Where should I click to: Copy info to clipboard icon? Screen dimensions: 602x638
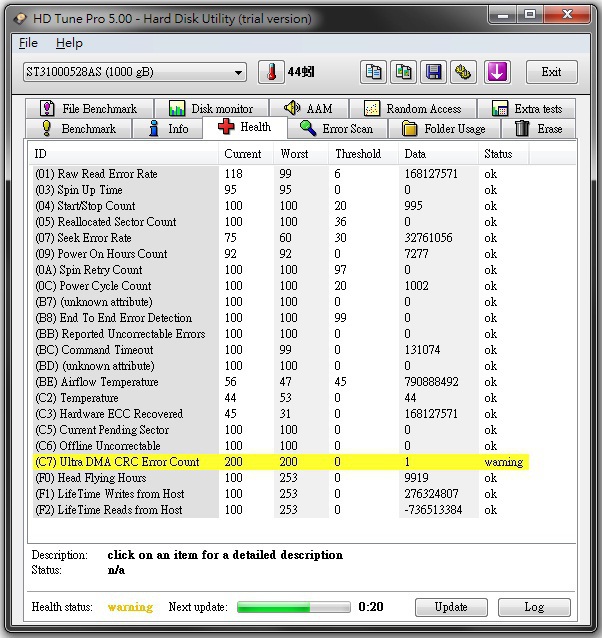pos(373,72)
